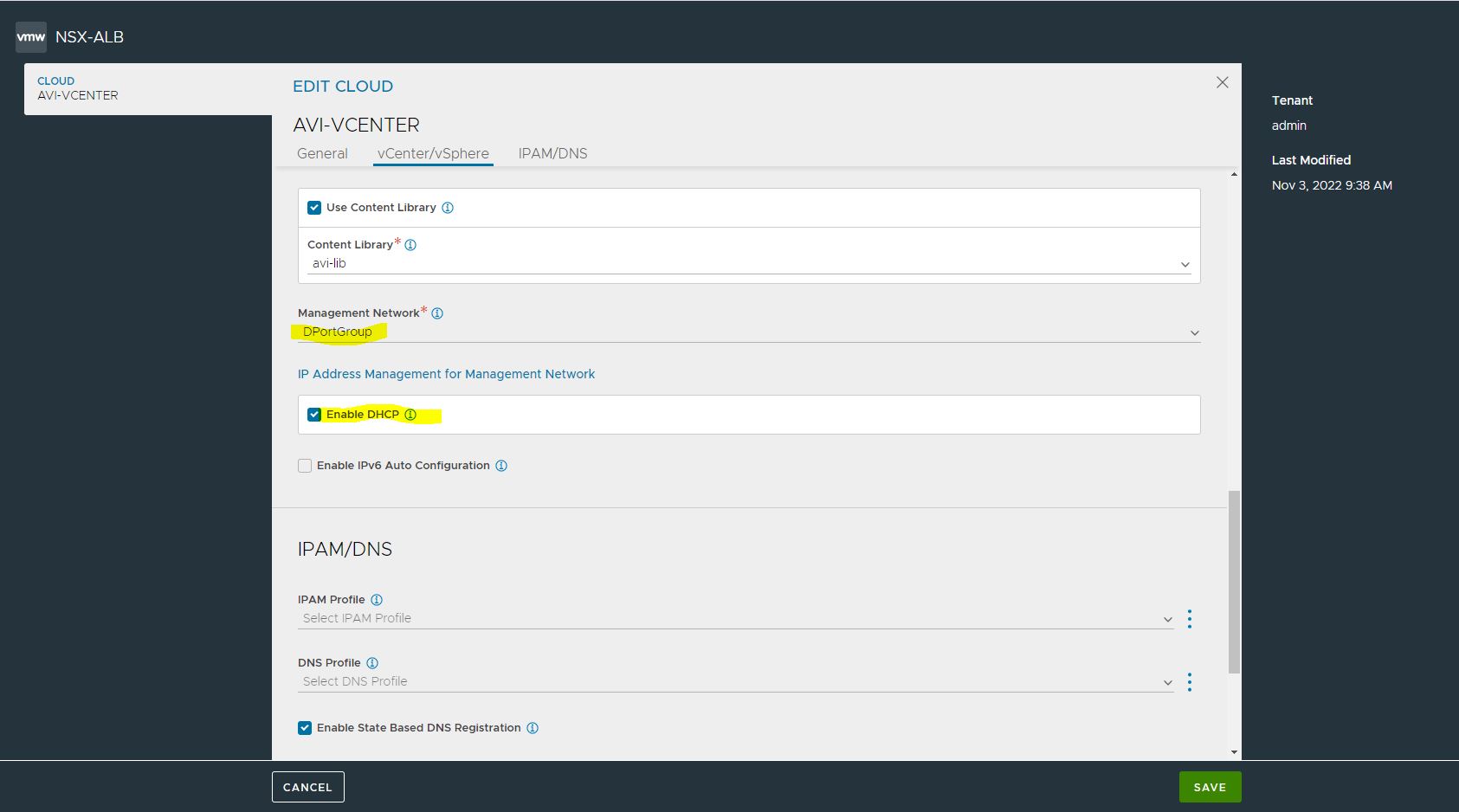1459x812 pixels.
Task: Open IPAM Profile three-dot options menu
Action: pos(1190,619)
